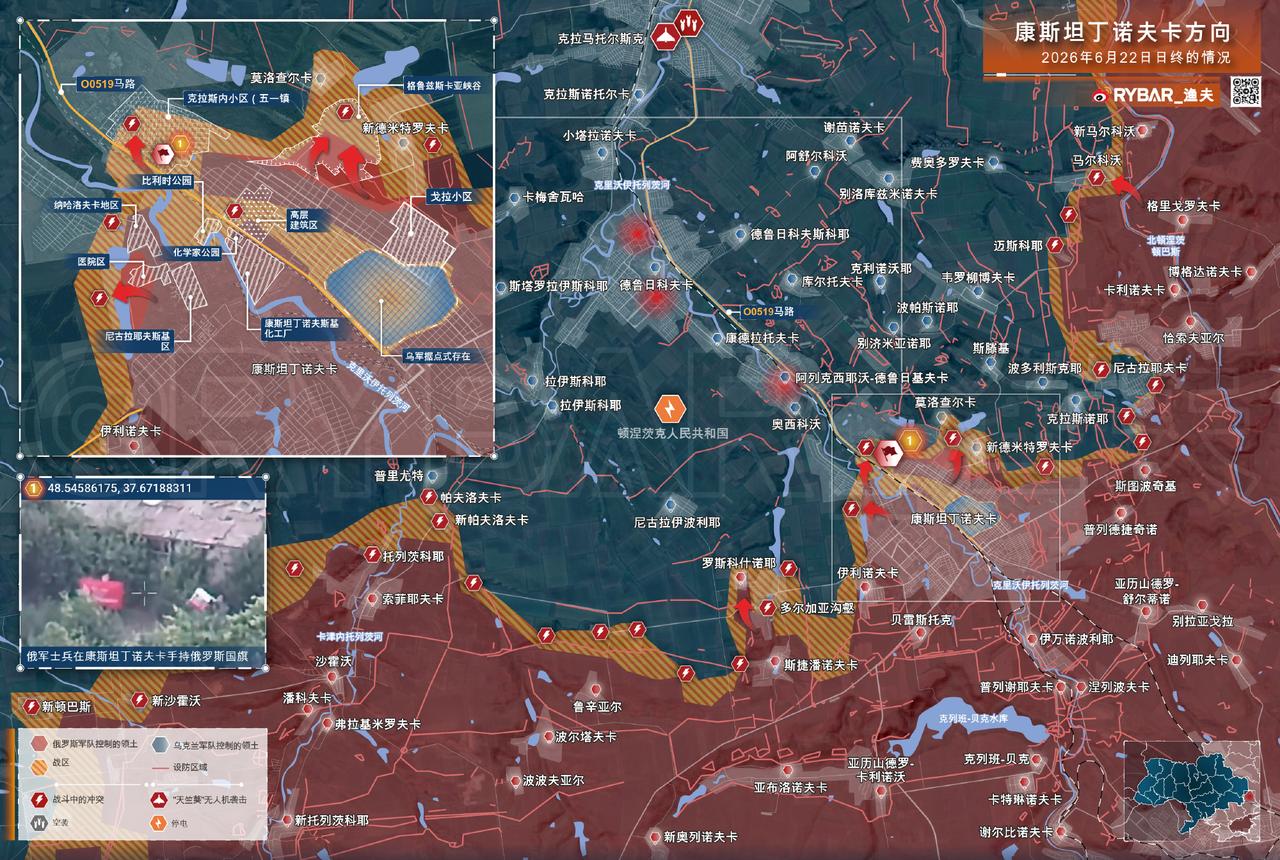Click the RYBAR_逢夫 brand label
The width and height of the screenshot is (1280, 860).
tap(1161, 95)
